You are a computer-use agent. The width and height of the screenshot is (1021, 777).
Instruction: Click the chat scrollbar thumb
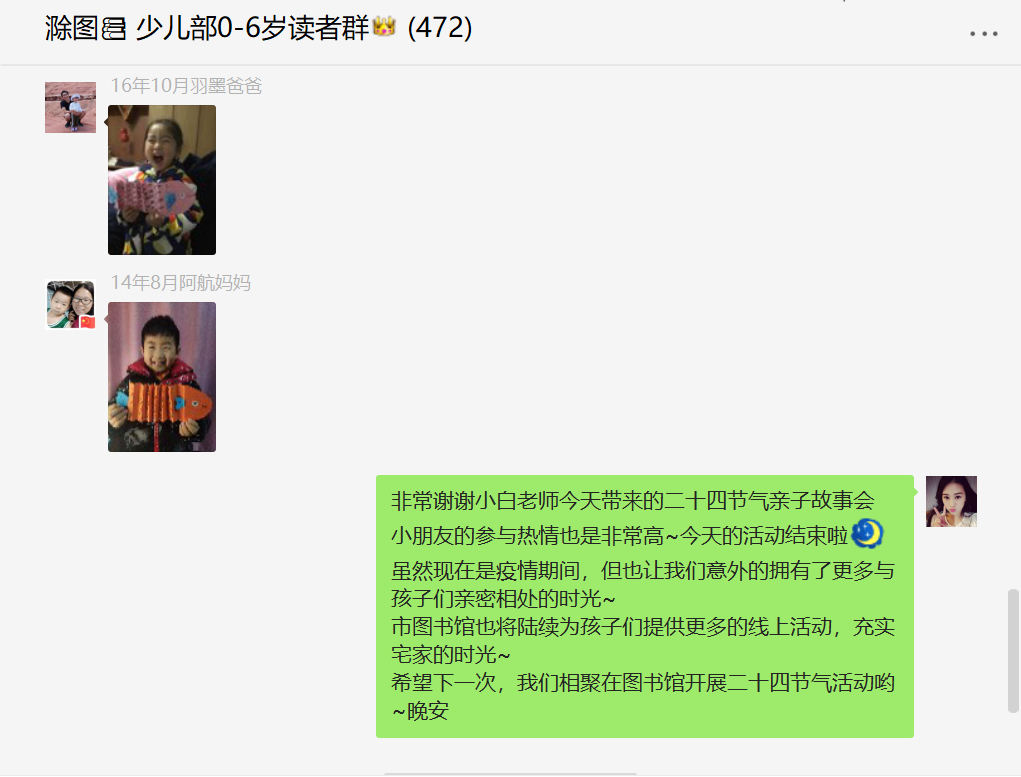coord(1013,651)
